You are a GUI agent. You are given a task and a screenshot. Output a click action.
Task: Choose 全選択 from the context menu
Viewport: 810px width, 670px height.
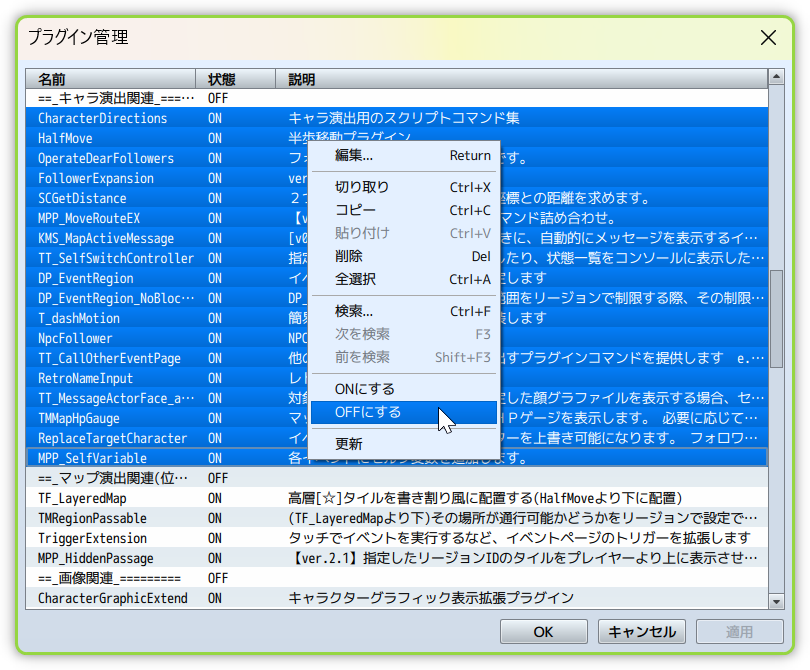click(404, 279)
